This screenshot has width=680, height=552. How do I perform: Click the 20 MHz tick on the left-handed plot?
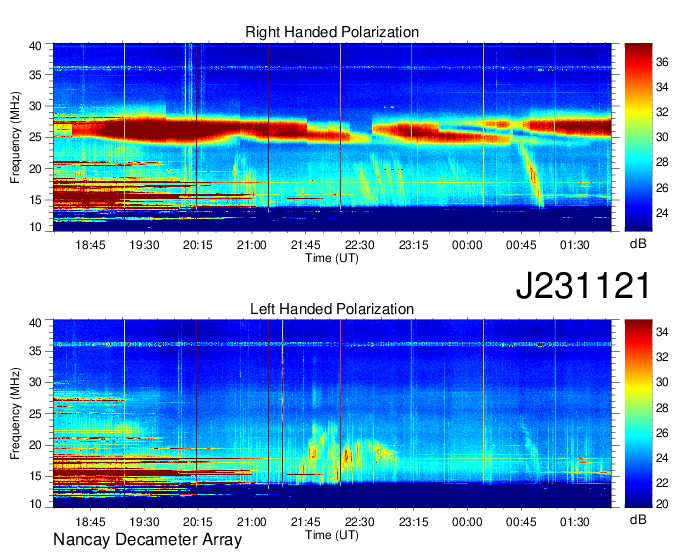tap(35, 445)
